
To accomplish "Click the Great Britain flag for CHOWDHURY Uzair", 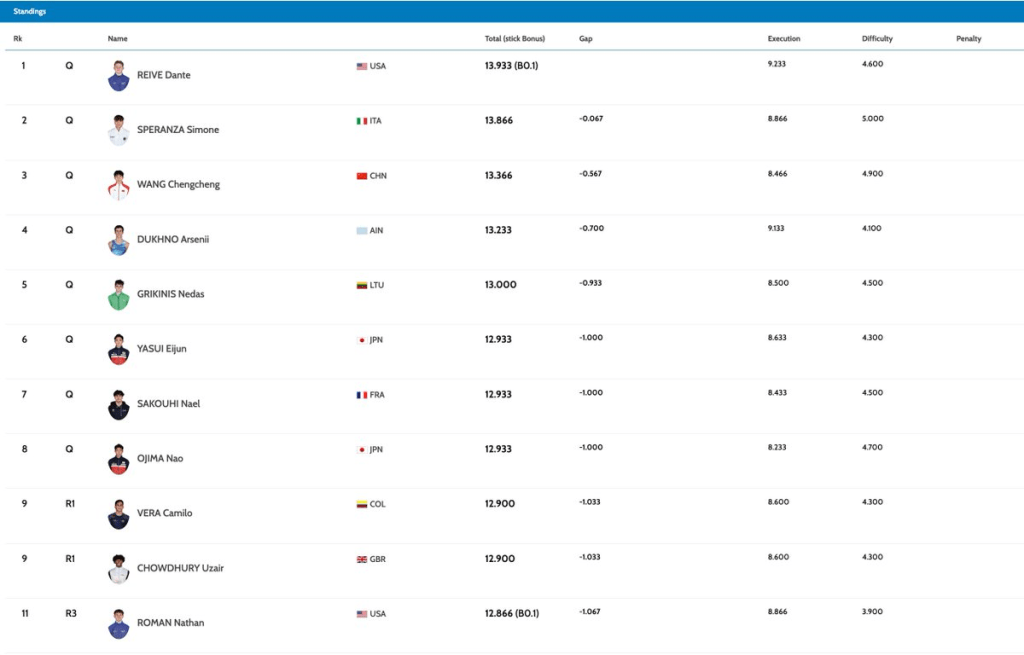I will [362, 559].
